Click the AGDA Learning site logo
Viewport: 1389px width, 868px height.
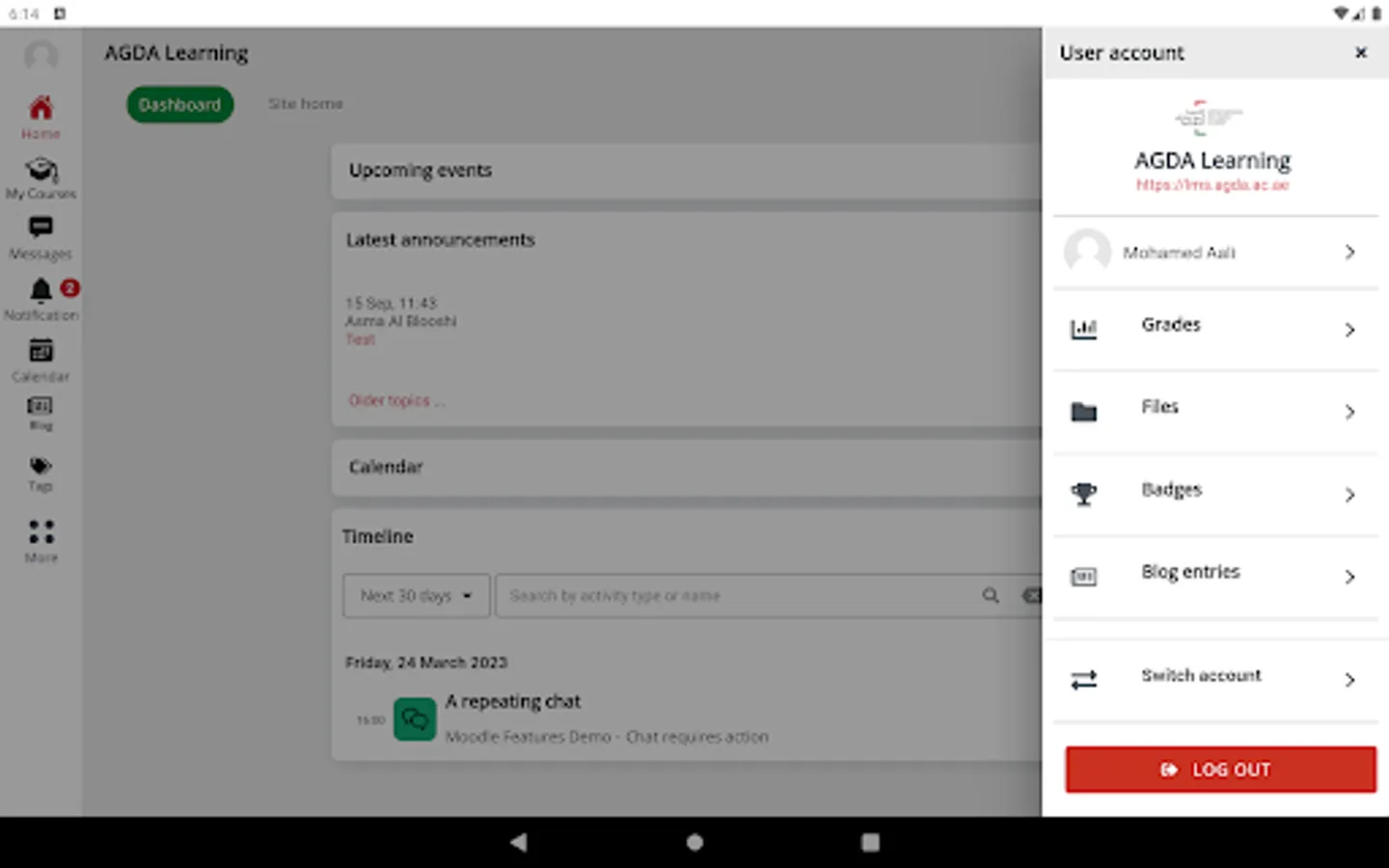coord(1209,117)
